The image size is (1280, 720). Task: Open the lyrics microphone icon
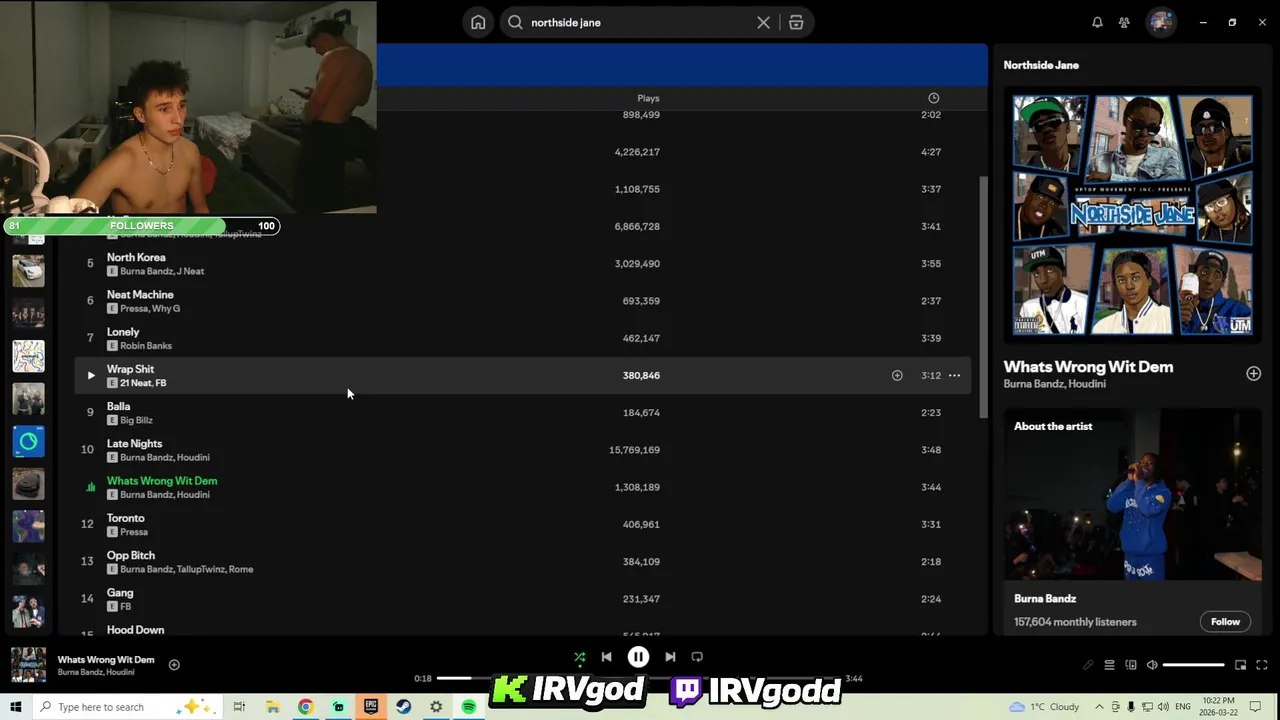(x=1088, y=665)
